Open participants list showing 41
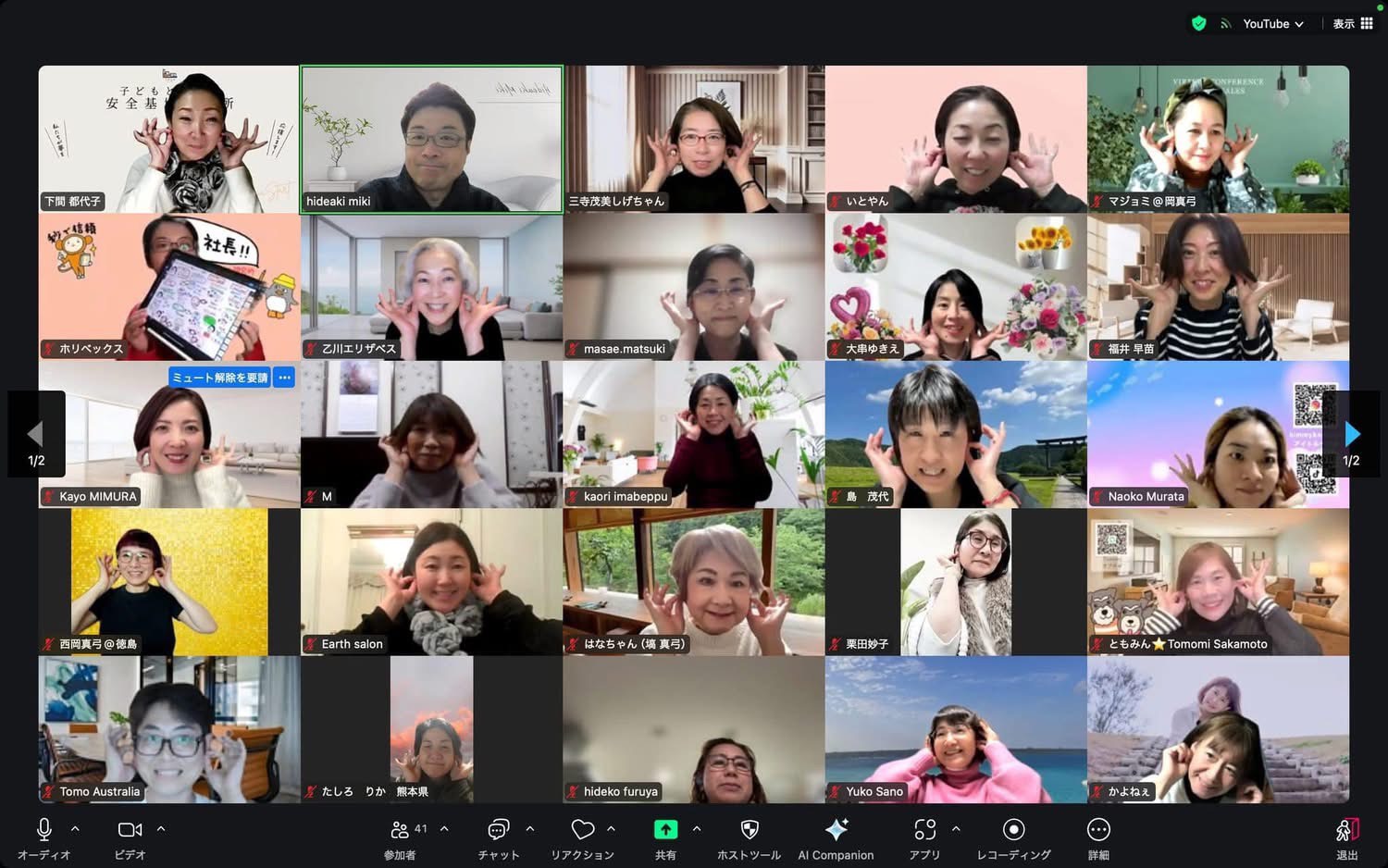 tap(401, 829)
